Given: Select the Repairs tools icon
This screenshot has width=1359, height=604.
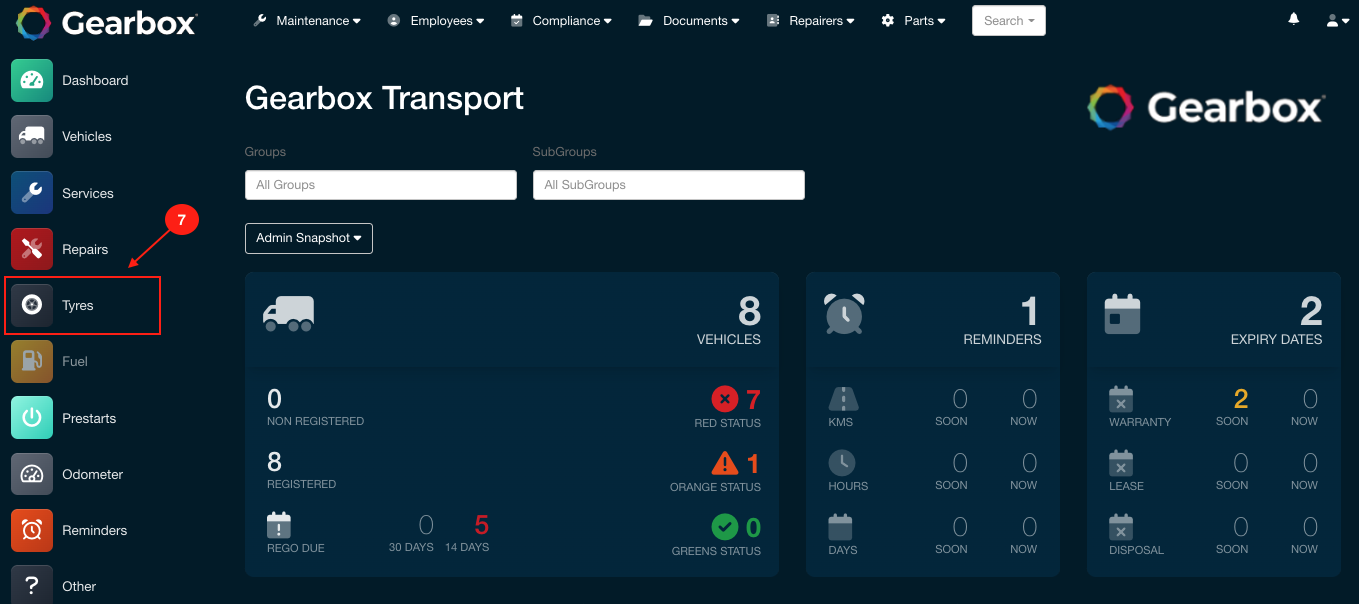Looking at the screenshot, I should click(x=32, y=249).
